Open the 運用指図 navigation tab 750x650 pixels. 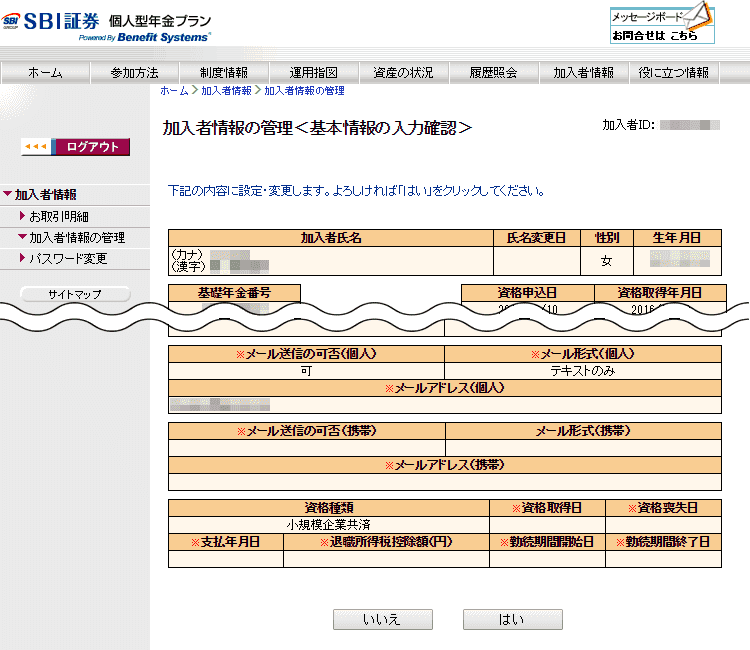314,73
